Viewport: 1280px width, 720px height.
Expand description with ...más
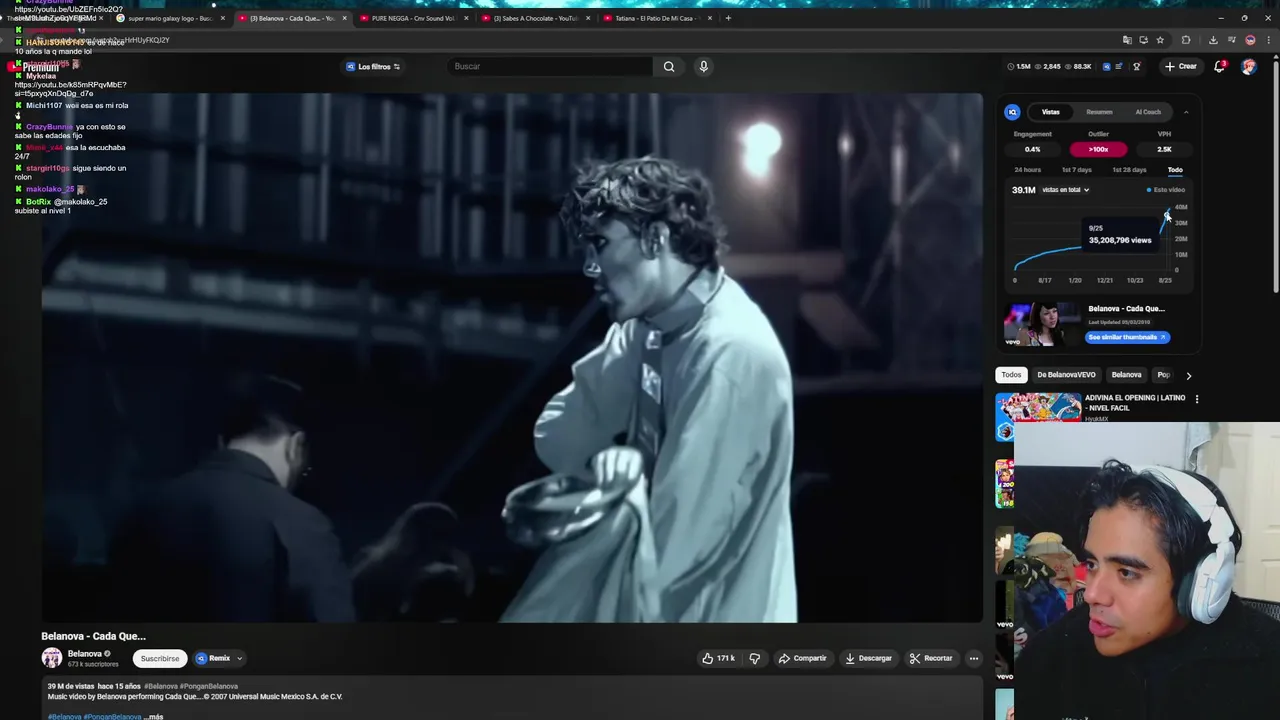(154, 716)
